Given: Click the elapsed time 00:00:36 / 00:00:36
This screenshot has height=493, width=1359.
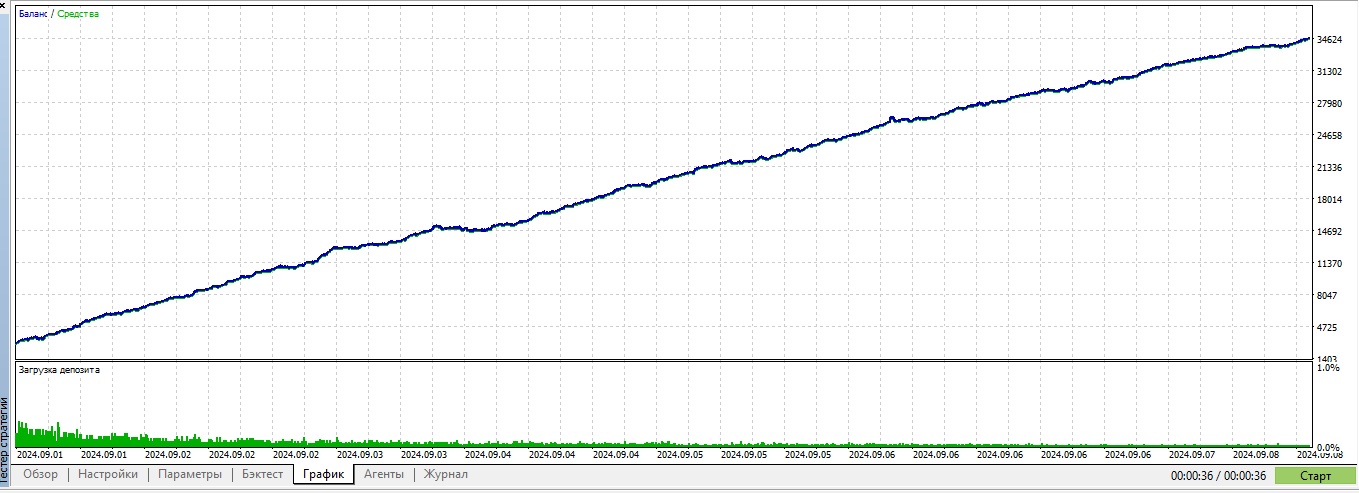Looking at the screenshot, I should (x=1219, y=476).
